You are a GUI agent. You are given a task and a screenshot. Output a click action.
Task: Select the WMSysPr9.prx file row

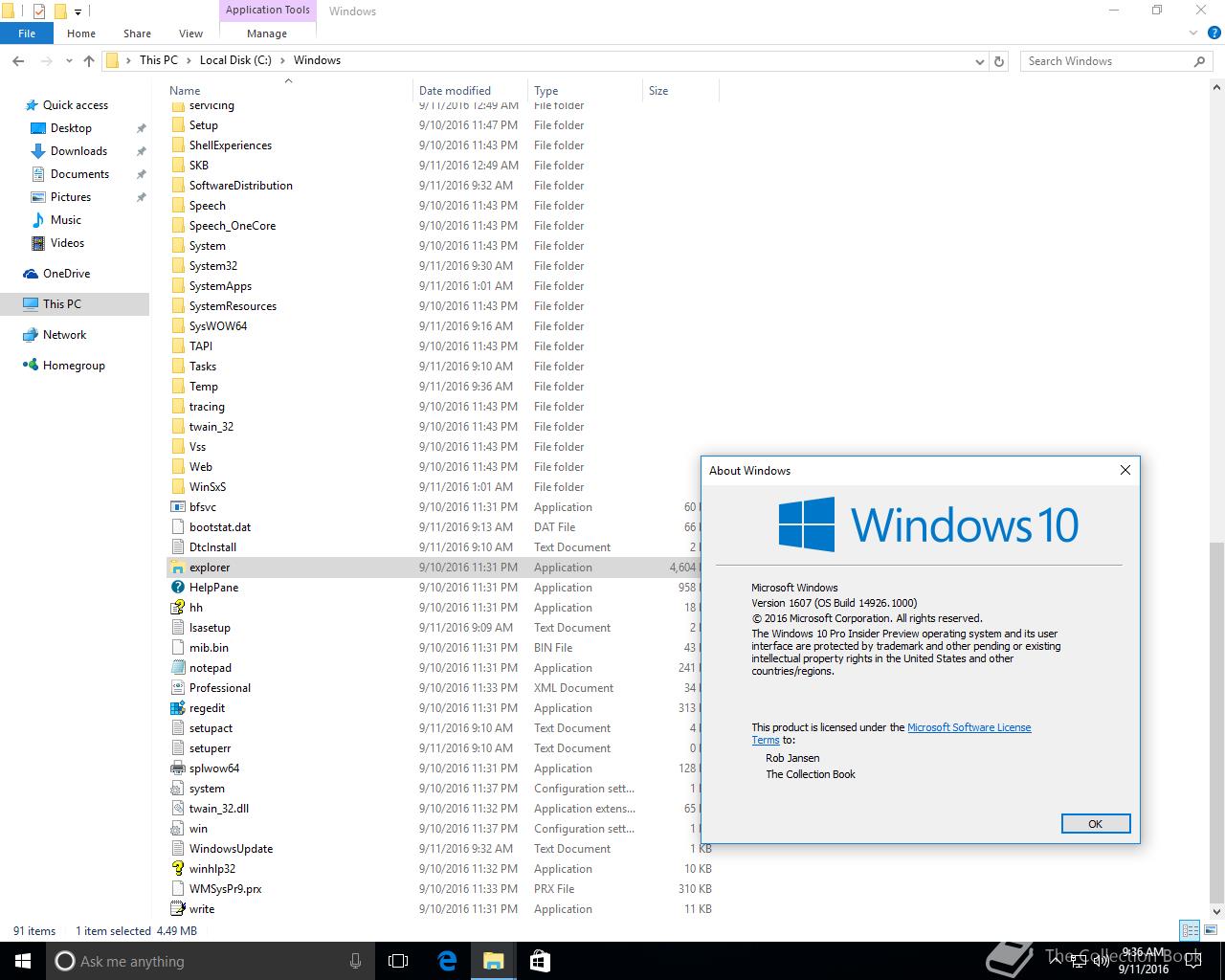tap(441, 889)
